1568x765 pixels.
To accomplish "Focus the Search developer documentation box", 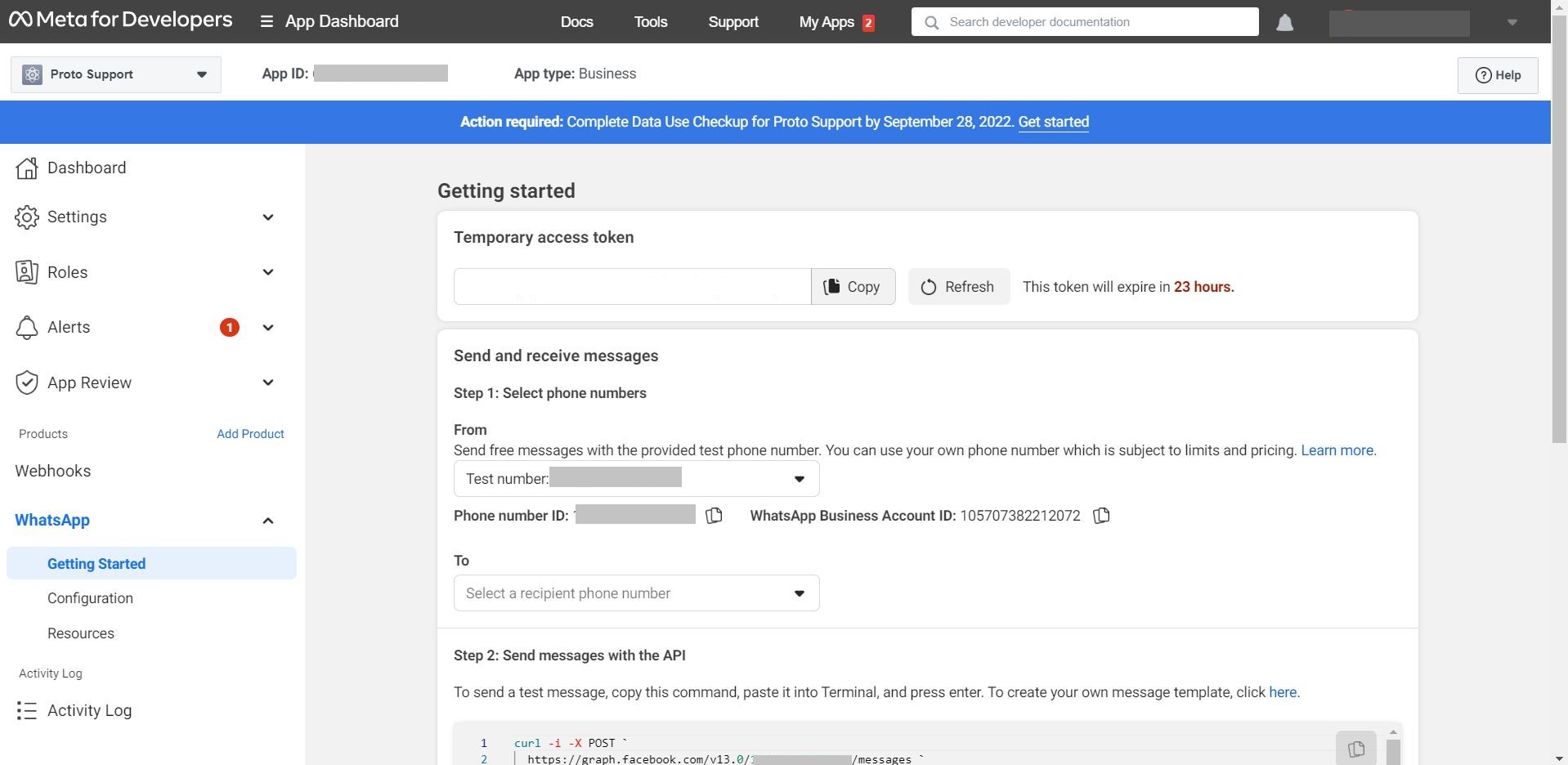I will [x=1085, y=22].
